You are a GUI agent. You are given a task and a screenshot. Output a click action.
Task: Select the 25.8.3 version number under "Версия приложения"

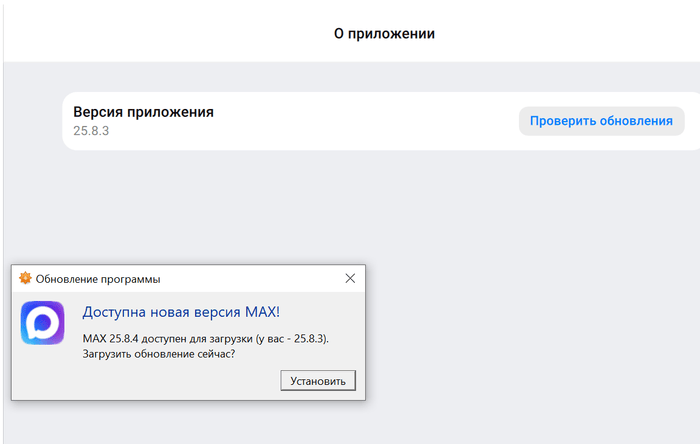click(90, 131)
